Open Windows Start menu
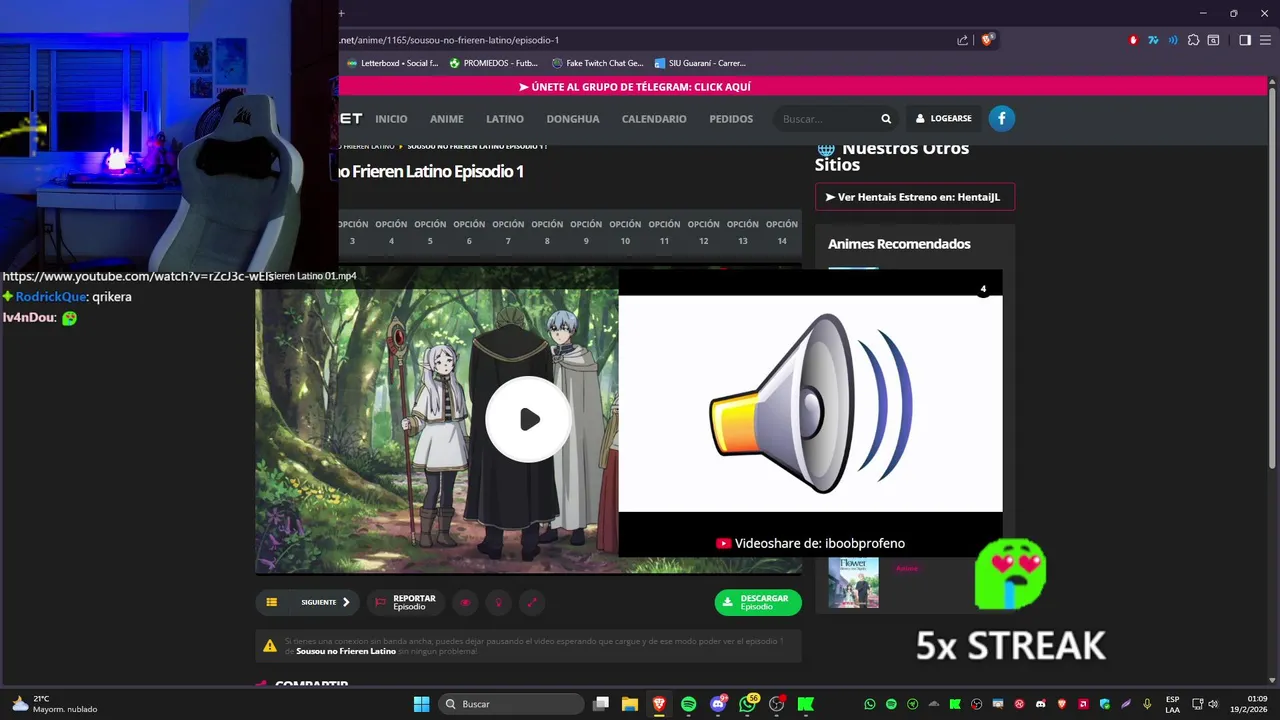Viewport: 1280px width, 720px height. pos(421,704)
